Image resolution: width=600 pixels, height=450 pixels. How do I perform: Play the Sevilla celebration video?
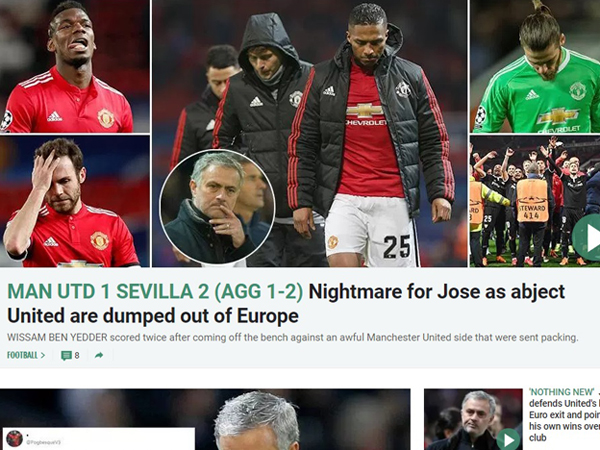pyautogui.click(x=587, y=237)
